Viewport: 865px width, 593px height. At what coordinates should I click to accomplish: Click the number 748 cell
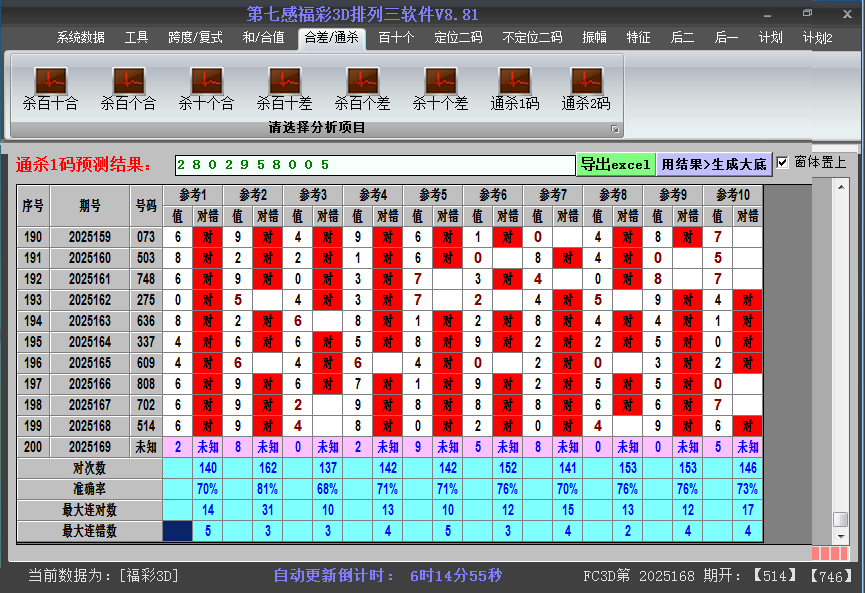coord(146,279)
